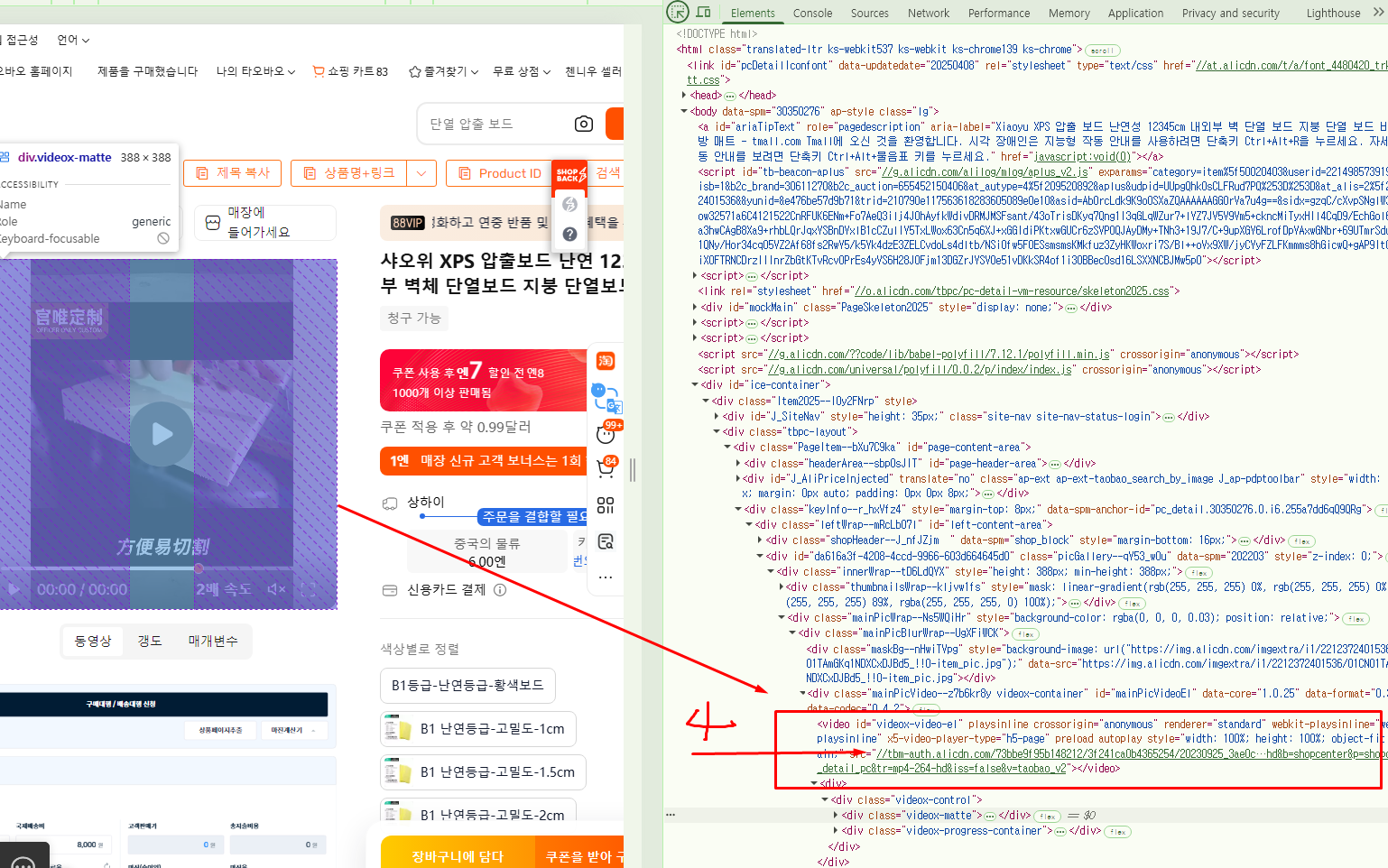Expand the div class="videox-progress-container" node
Image resolution: width=1388 pixels, height=868 pixels.
(835, 831)
